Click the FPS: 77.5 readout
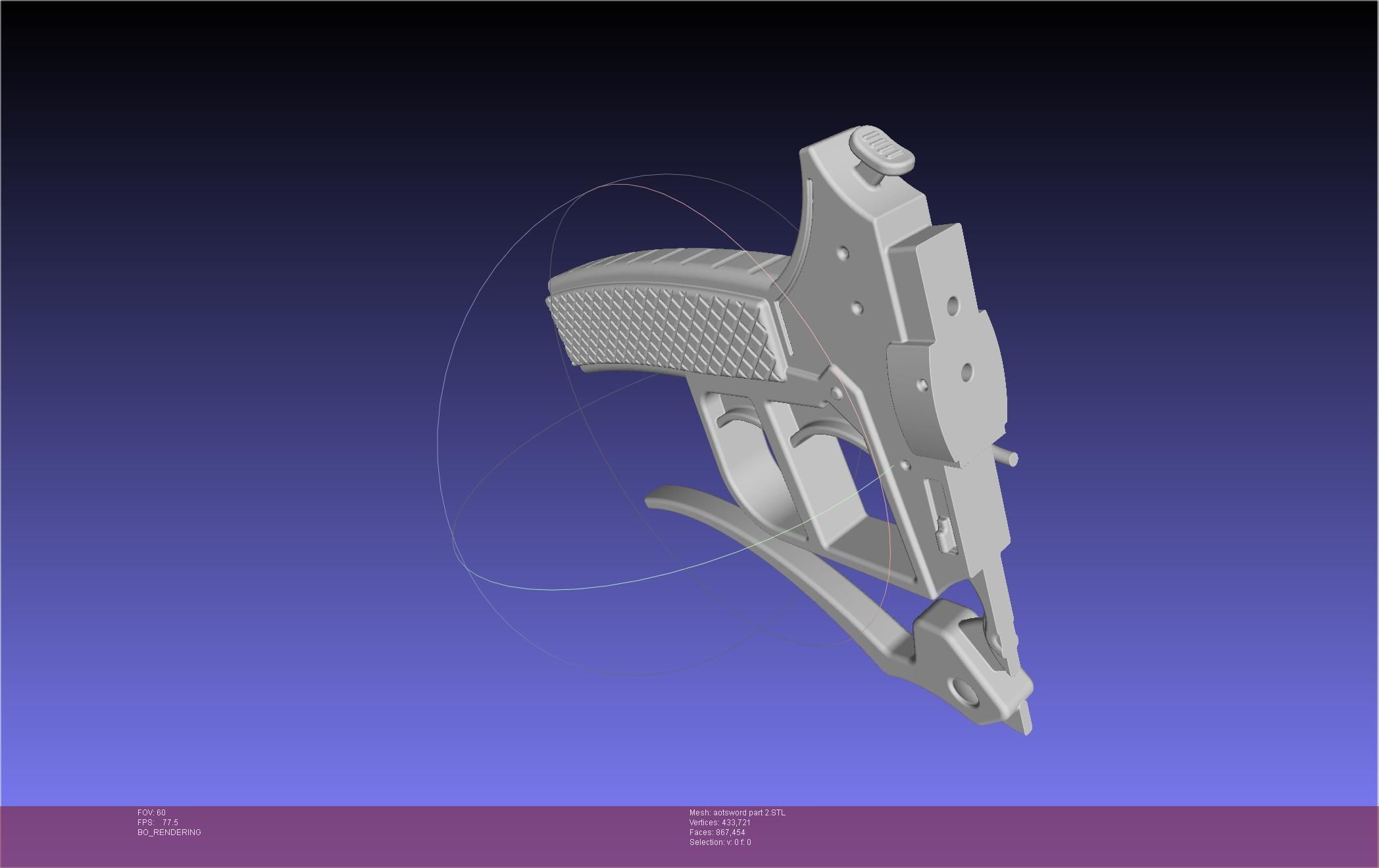This screenshot has width=1379, height=868. (157, 823)
